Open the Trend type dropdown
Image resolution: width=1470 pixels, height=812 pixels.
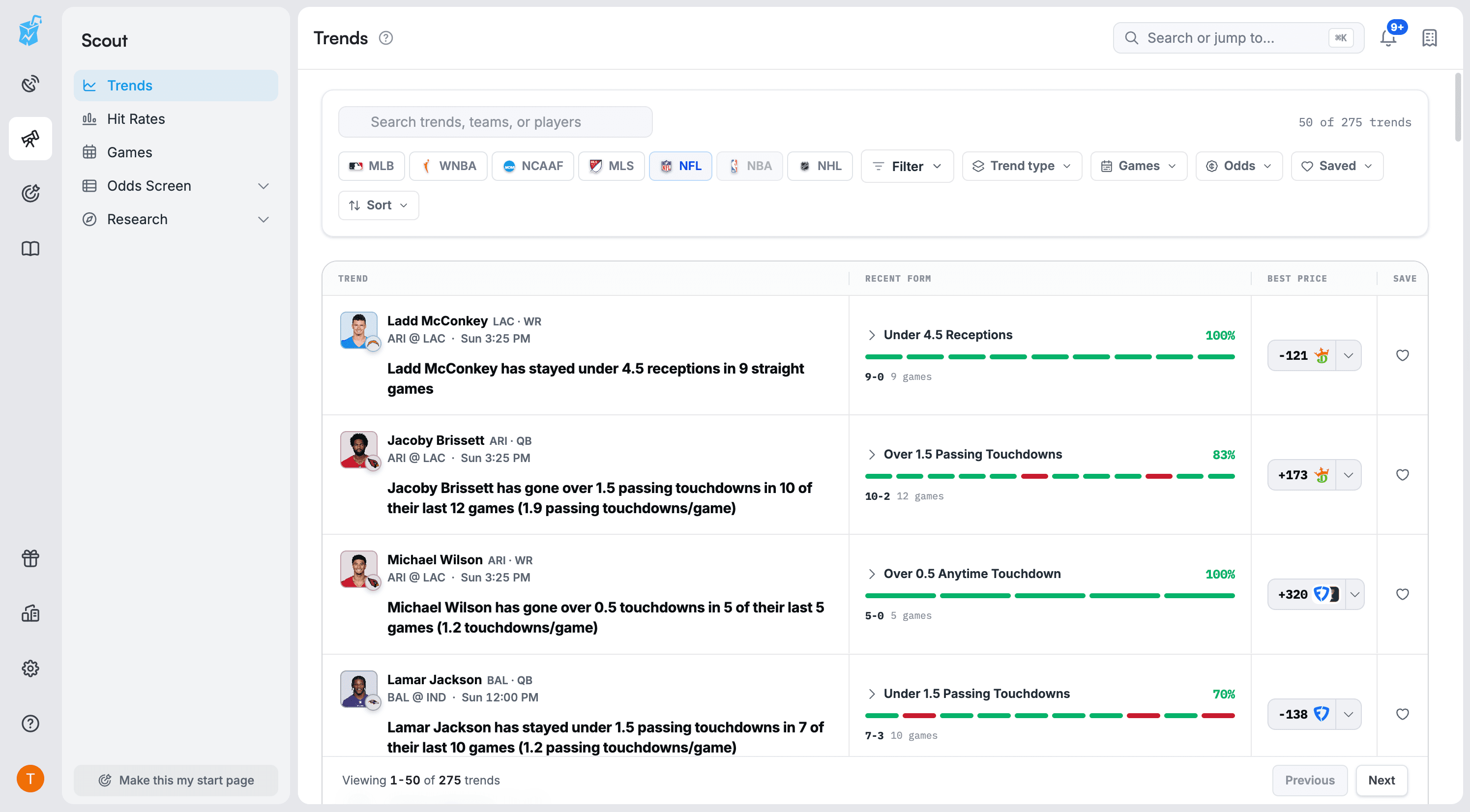tap(1022, 166)
